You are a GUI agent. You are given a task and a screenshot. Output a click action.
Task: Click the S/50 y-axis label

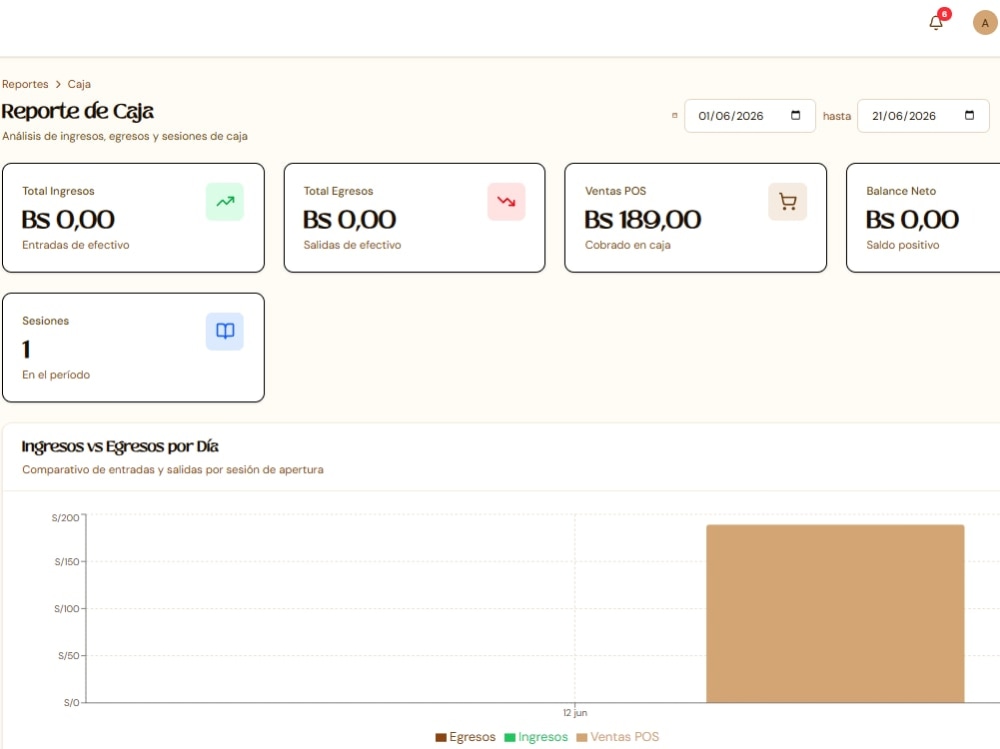69,656
